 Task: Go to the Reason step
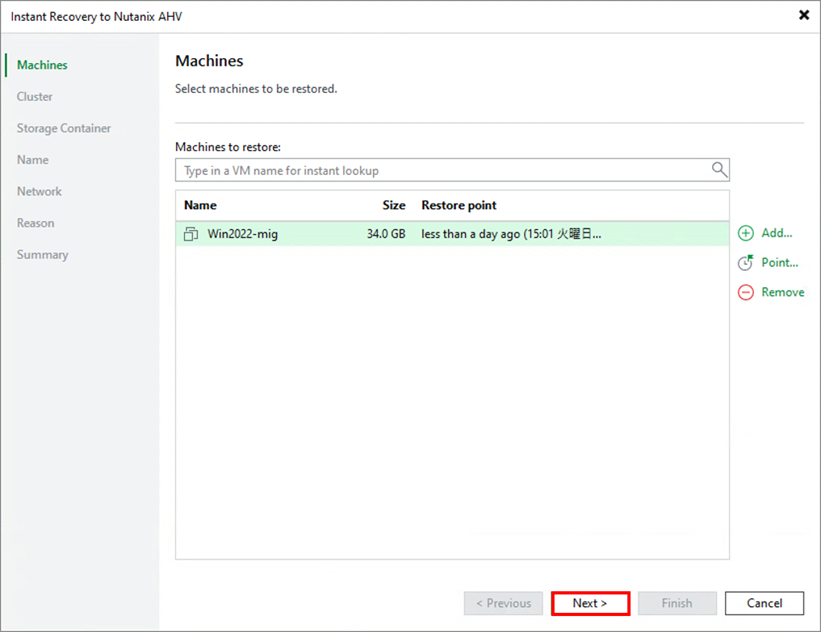coord(36,223)
